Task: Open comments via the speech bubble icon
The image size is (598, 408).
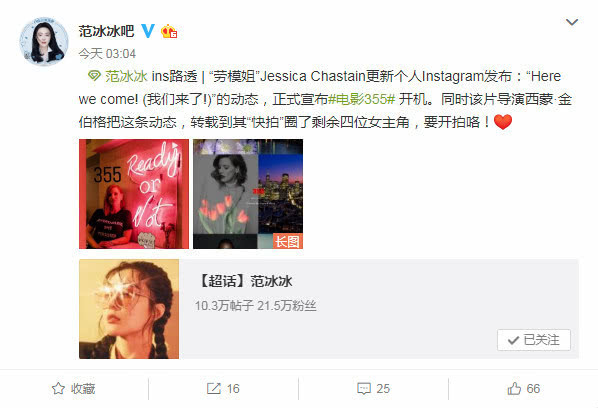Action: tap(363, 389)
